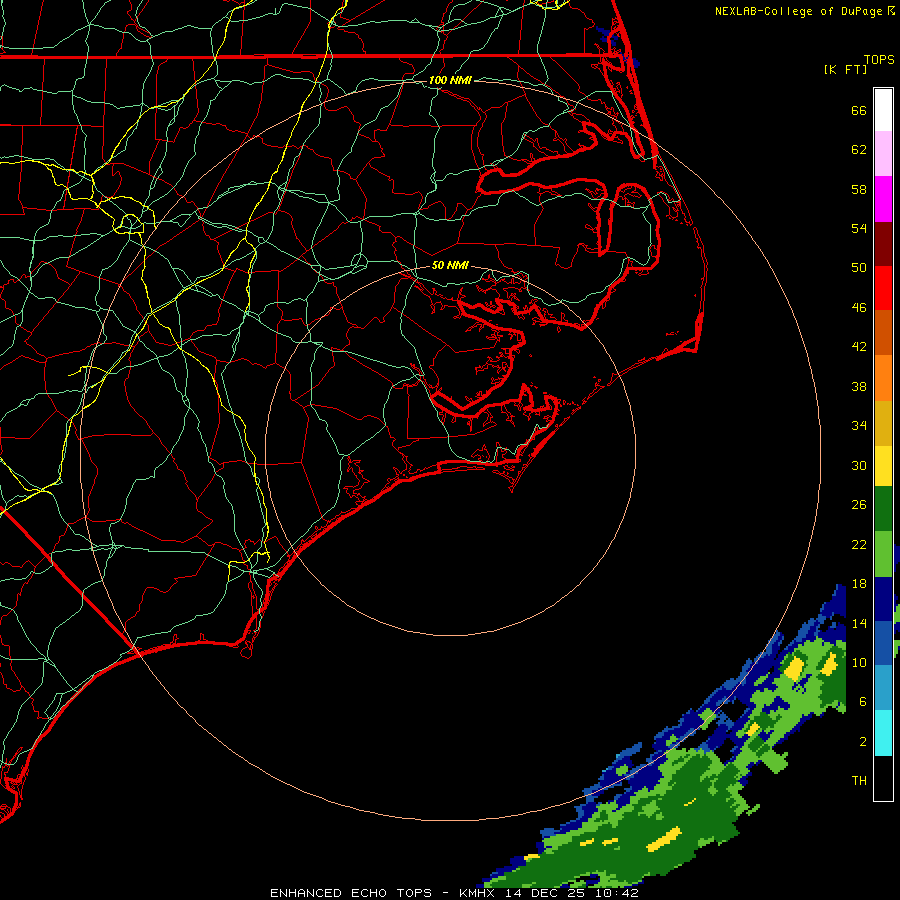Screen dimensions: 900x900
Task: Click the light green 22 kft swatch
Action: pos(883,554)
